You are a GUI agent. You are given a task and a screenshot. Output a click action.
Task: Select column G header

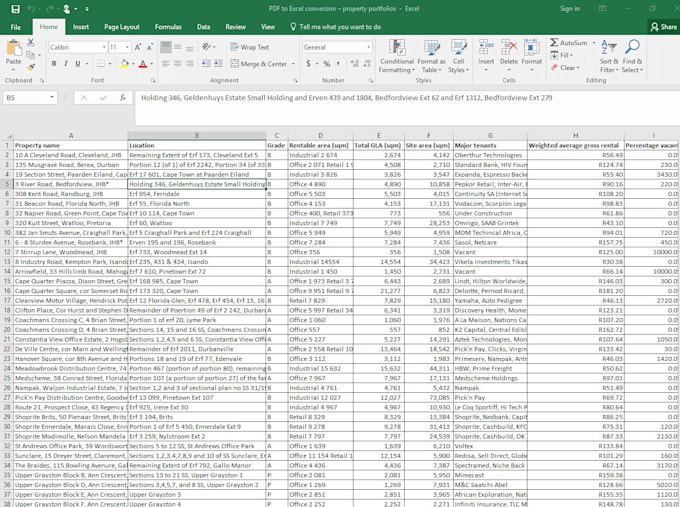pyautogui.click(x=490, y=136)
